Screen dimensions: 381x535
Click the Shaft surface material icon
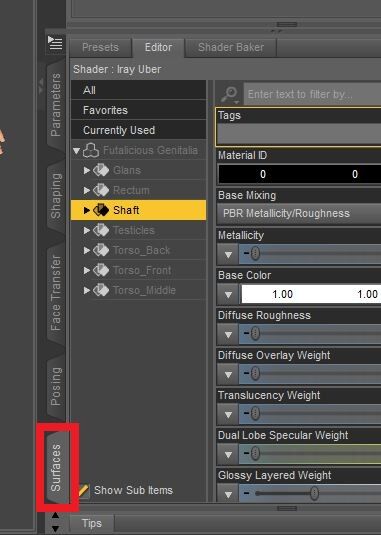(x=101, y=210)
